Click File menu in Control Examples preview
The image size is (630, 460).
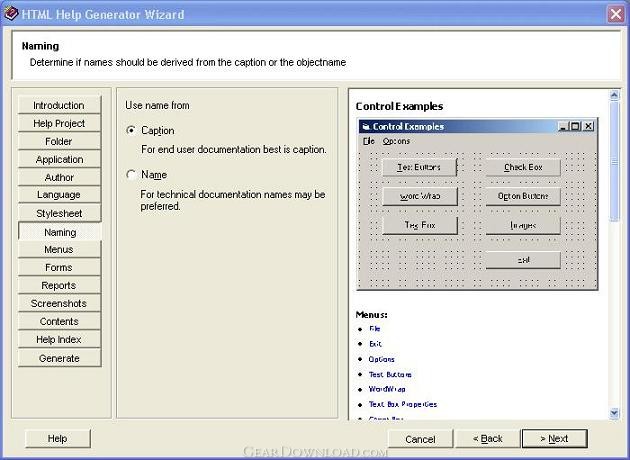coord(368,141)
